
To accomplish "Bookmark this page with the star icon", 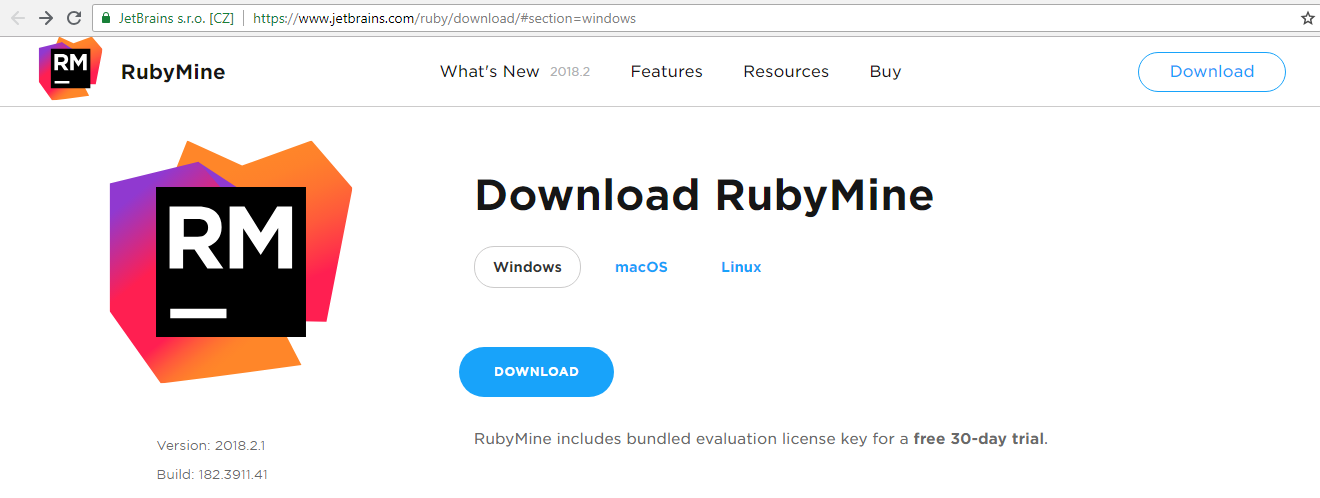I will coord(1307,18).
